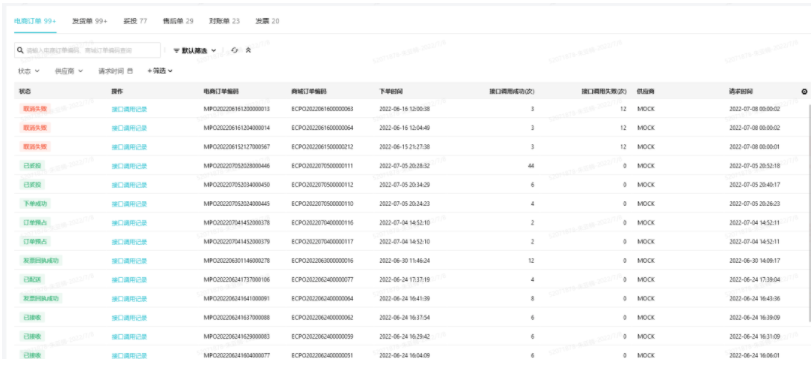Switch to the 发票 20 tab

[267, 21]
